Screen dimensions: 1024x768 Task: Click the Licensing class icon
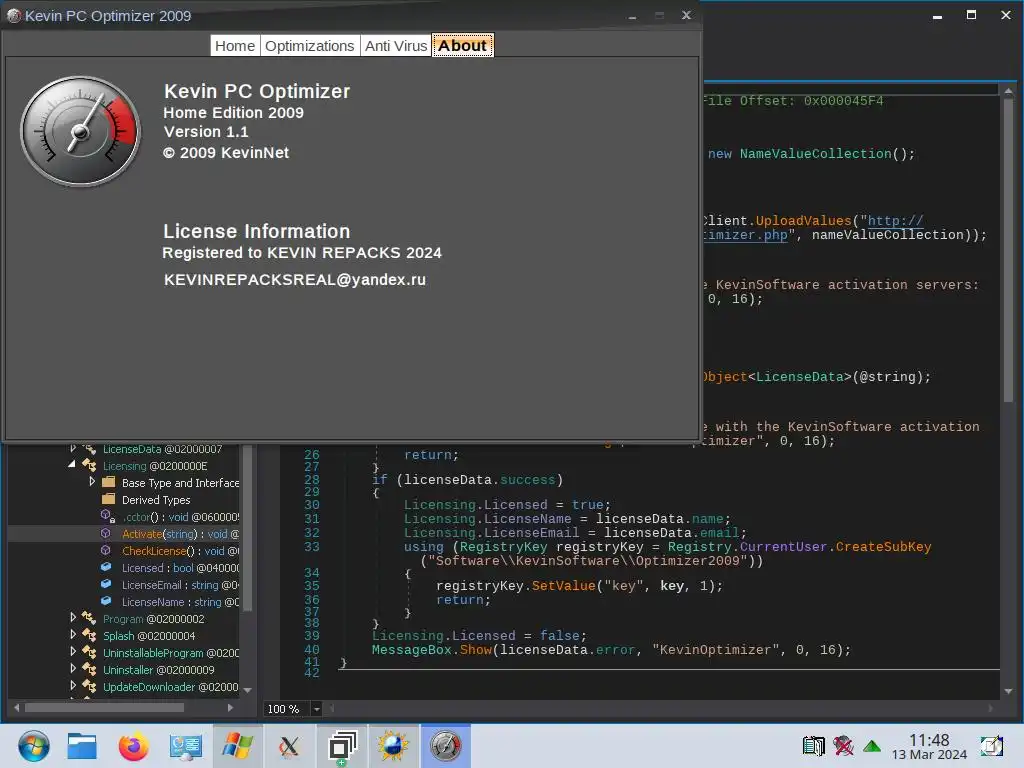(x=89, y=465)
